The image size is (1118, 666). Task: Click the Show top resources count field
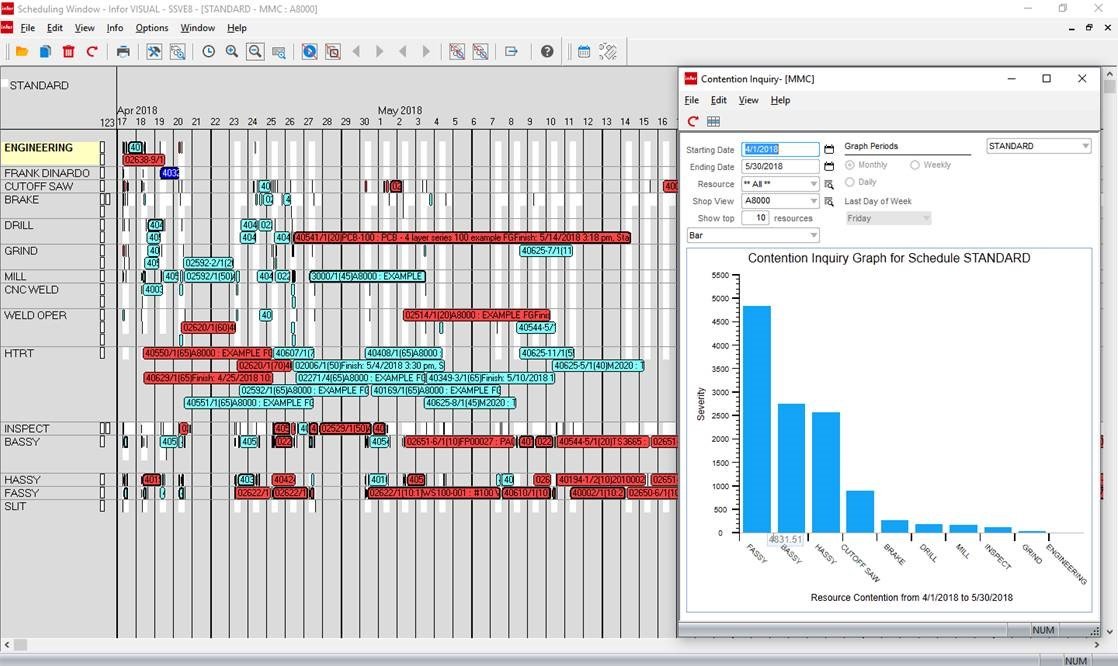pyautogui.click(x=755, y=218)
